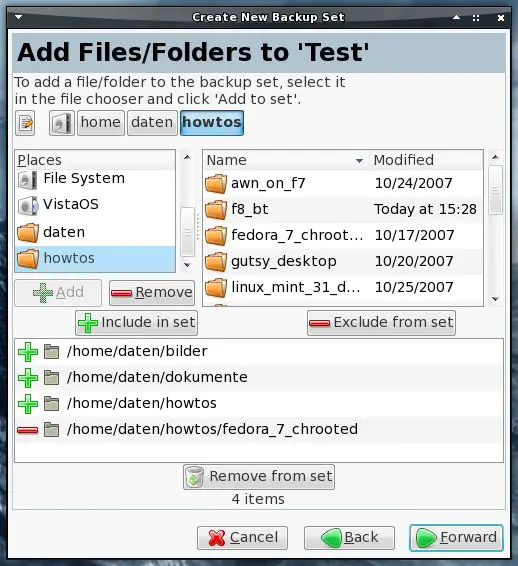Select the f8_bt folder
The image size is (518, 566).
click(x=343, y=210)
